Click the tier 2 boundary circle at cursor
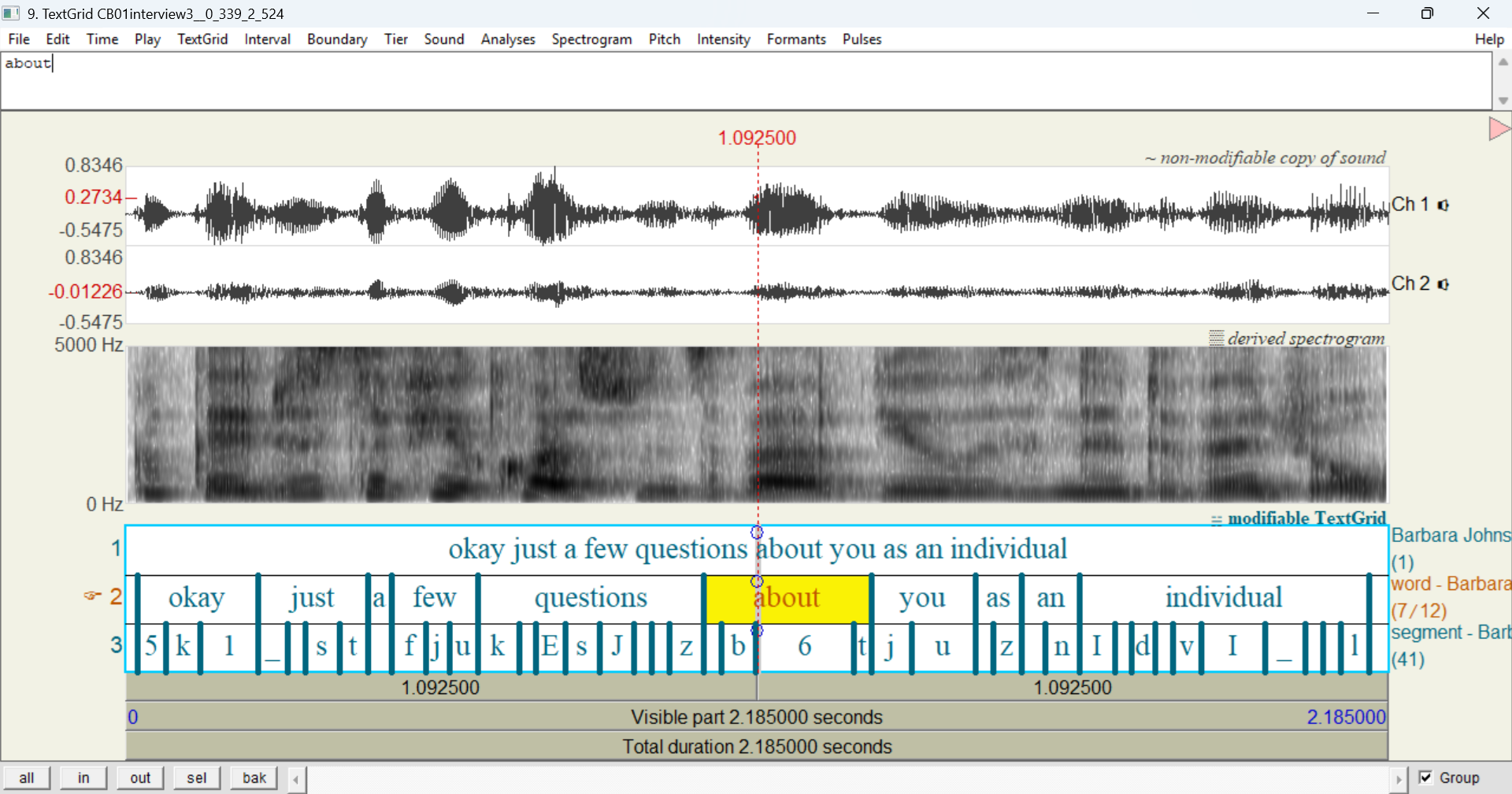 757,581
